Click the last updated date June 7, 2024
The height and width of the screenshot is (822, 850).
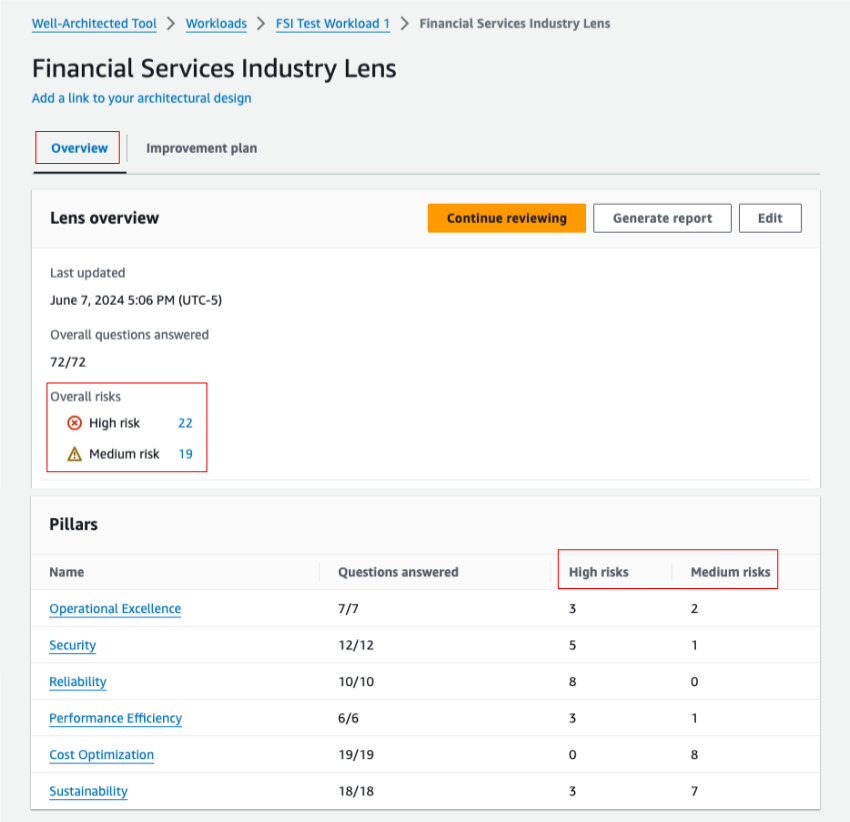[136, 300]
